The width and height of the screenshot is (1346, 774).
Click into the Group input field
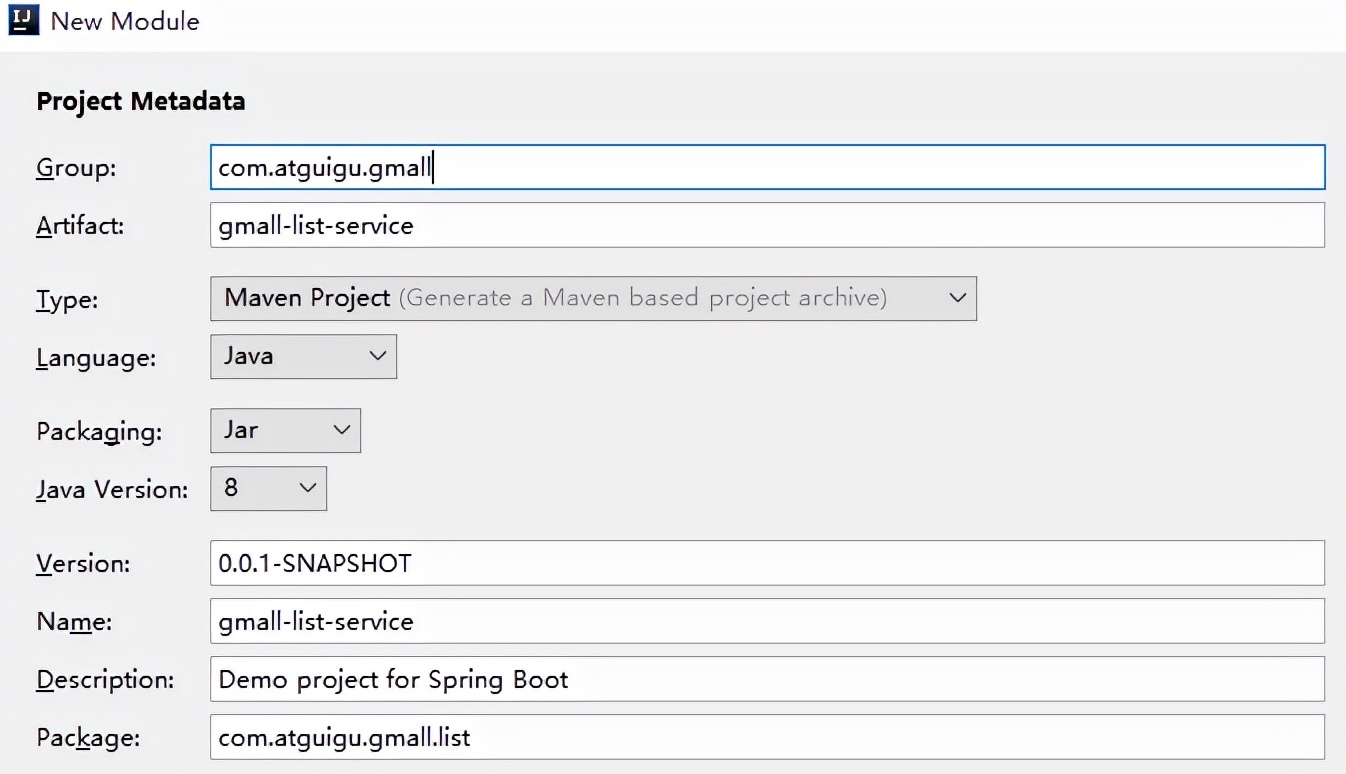point(767,168)
